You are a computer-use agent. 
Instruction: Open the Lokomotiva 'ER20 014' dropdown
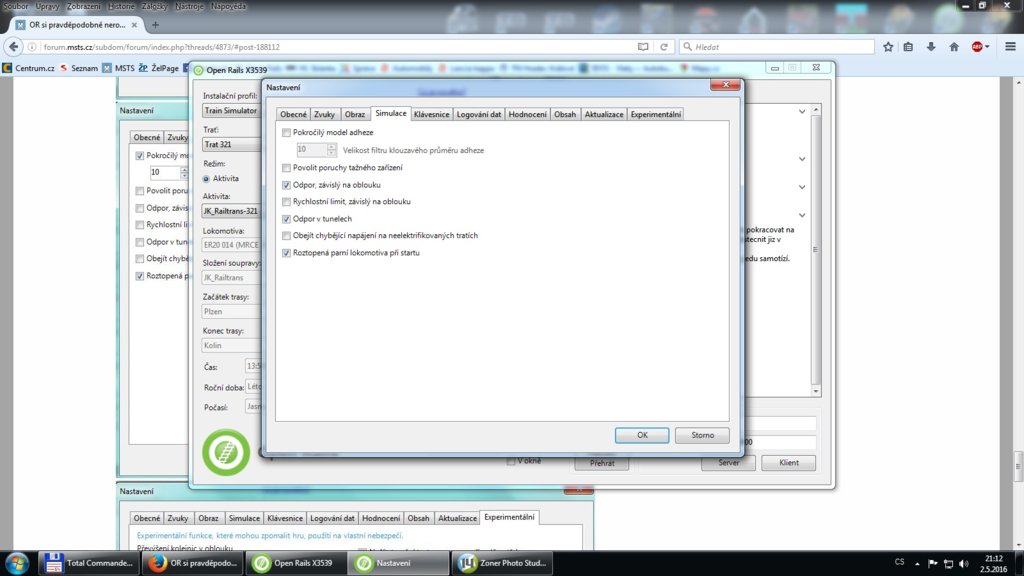(231, 245)
